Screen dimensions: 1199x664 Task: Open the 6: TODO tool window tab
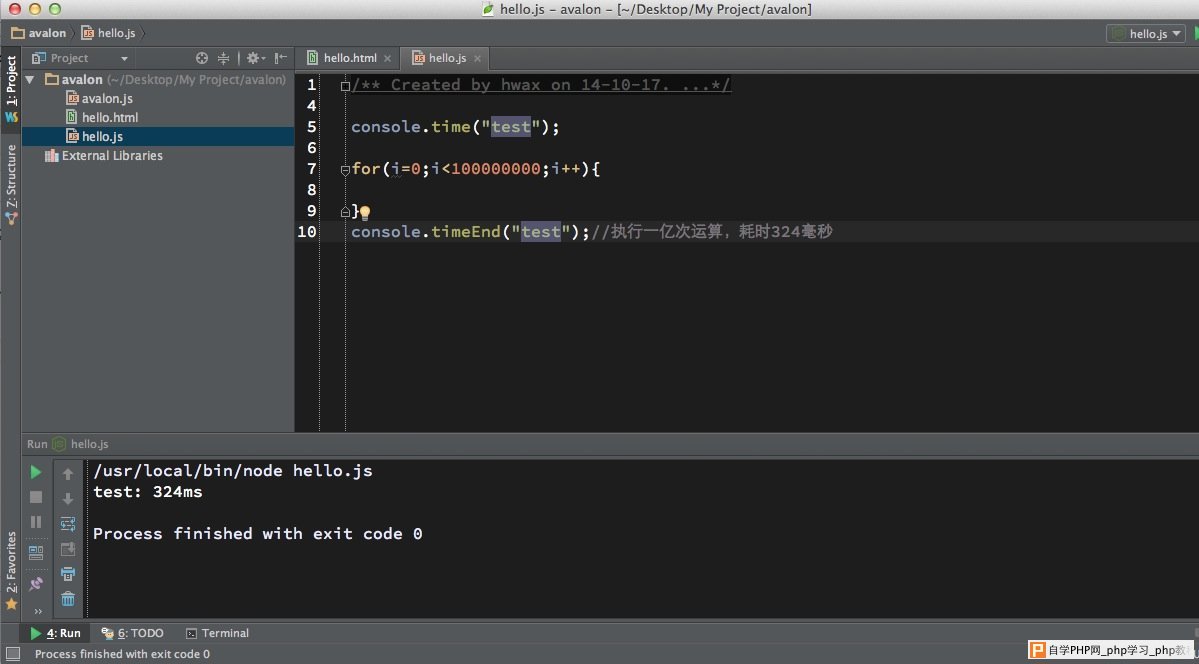click(132, 633)
